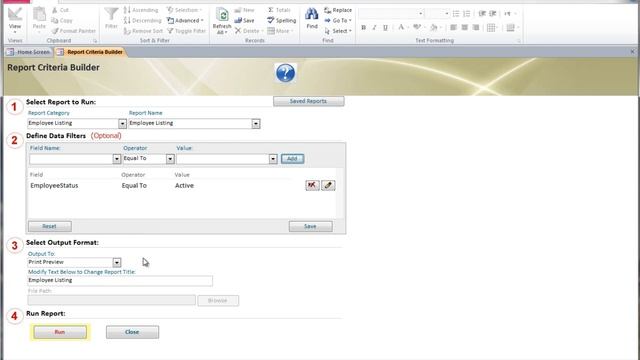This screenshot has width=640, height=360.
Task: Click the report title text field
Action: [x=120, y=280]
